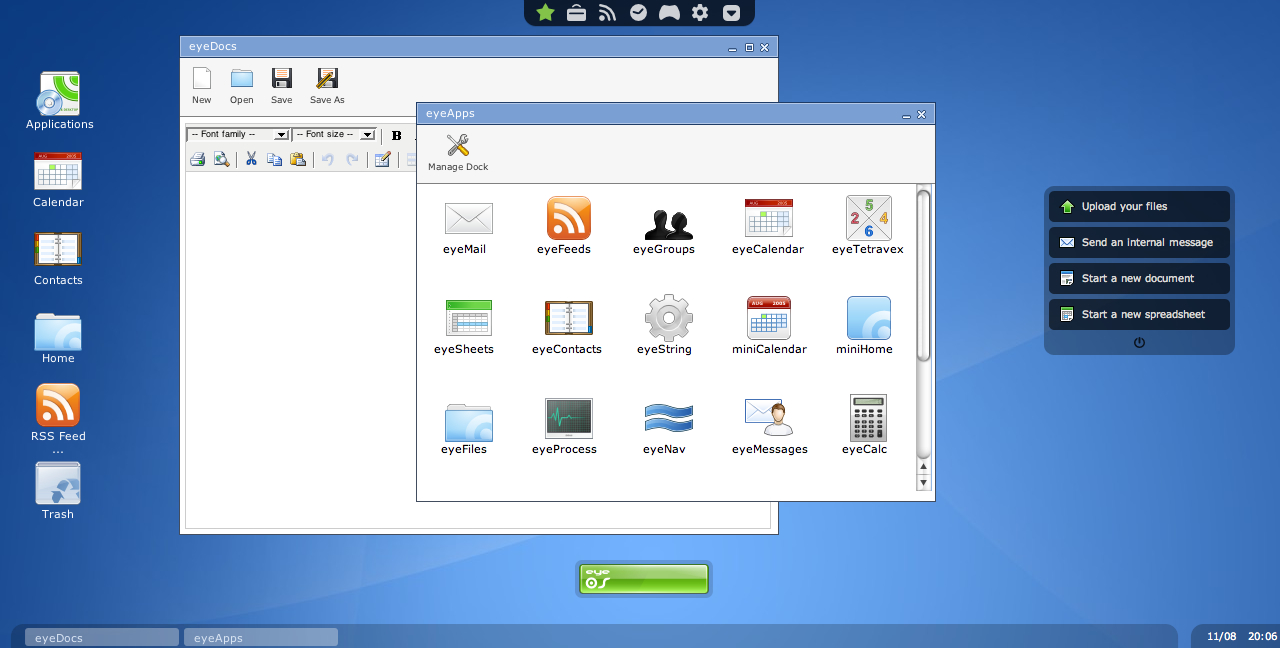Switch to eyeDocs taskbar entry
The width and height of the screenshot is (1280, 648).
point(102,637)
